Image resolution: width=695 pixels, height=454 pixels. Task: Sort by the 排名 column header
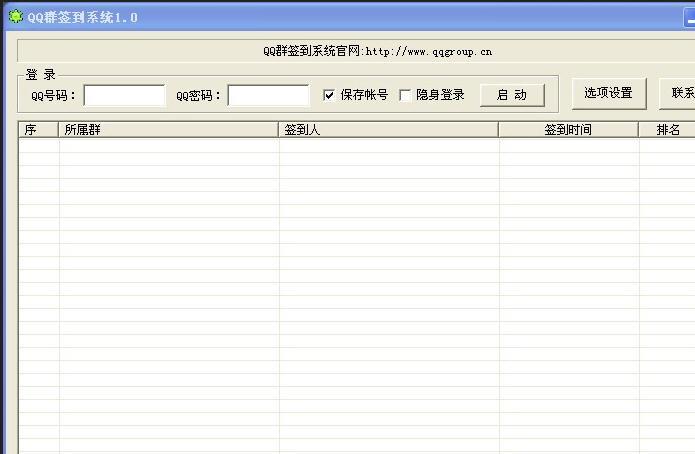click(667, 129)
